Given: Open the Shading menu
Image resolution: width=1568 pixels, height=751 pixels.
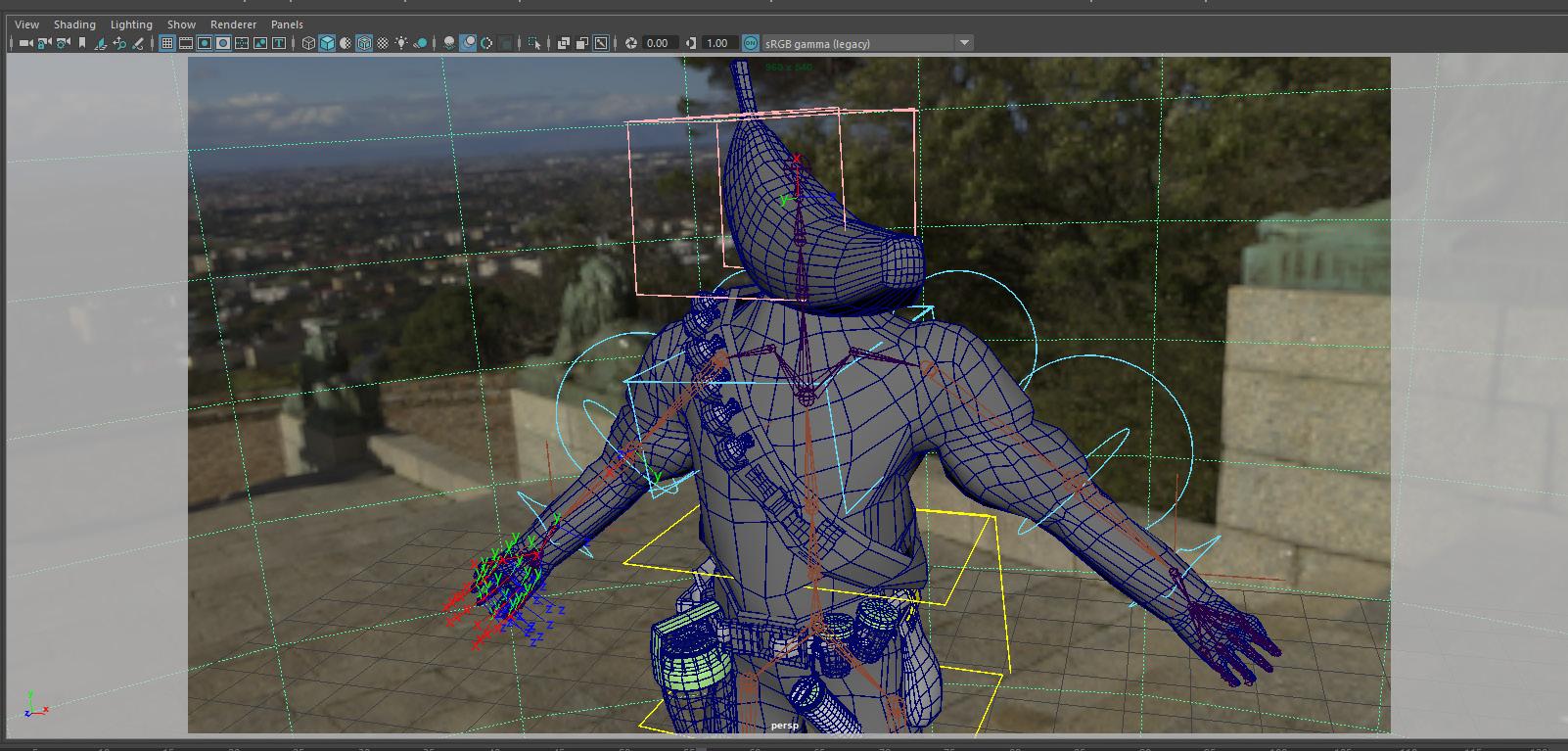Looking at the screenshot, I should coord(74,24).
